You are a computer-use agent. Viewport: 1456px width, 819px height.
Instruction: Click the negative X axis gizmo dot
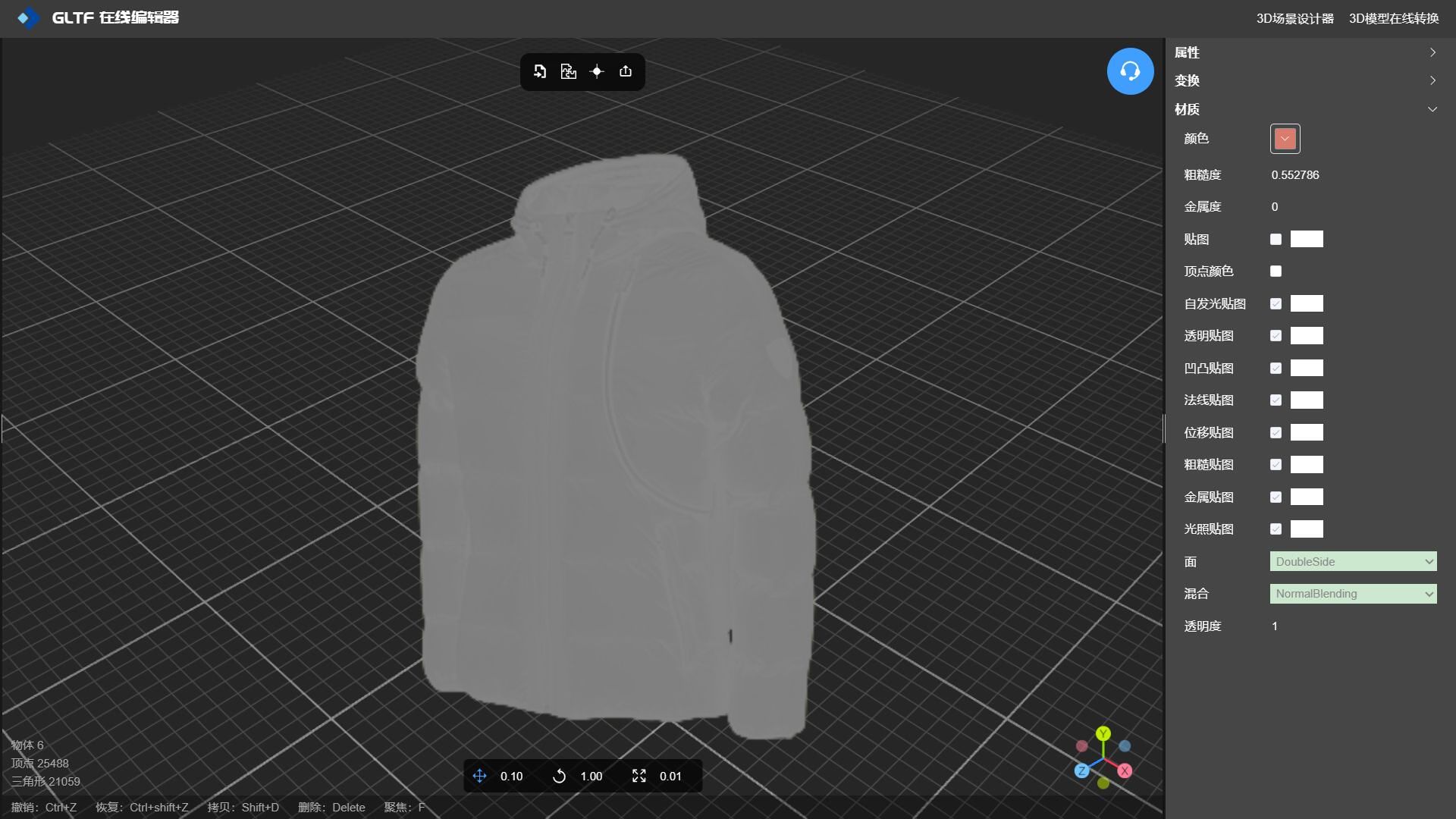1082,746
